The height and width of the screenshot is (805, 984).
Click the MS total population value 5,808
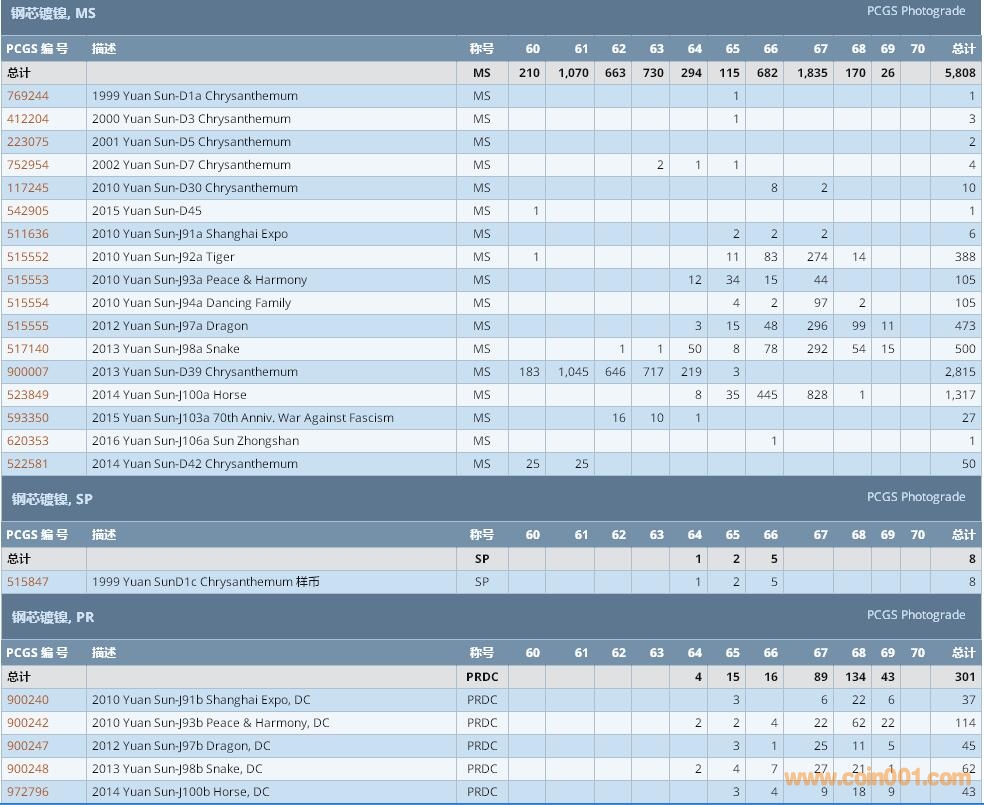coord(959,73)
